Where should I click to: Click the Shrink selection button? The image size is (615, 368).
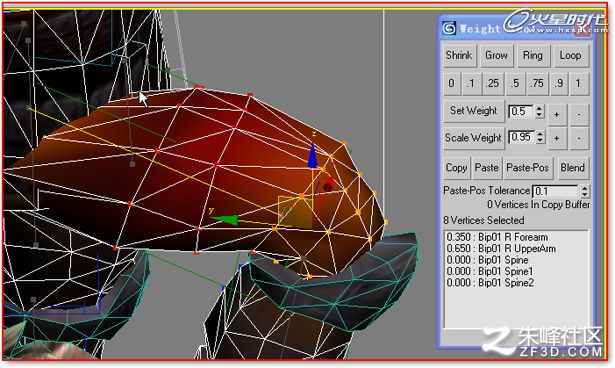pyautogui.click(x=460, y=56)
